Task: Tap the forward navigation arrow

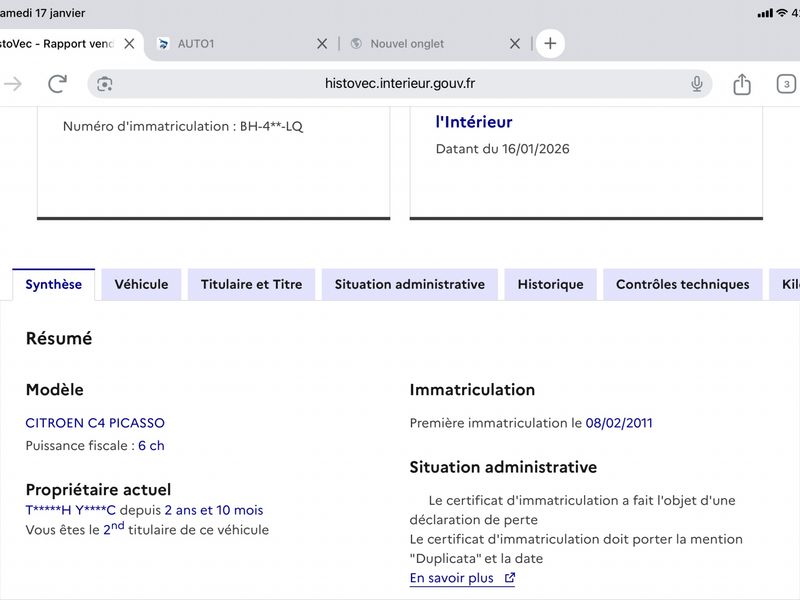Action: point(13,84)
